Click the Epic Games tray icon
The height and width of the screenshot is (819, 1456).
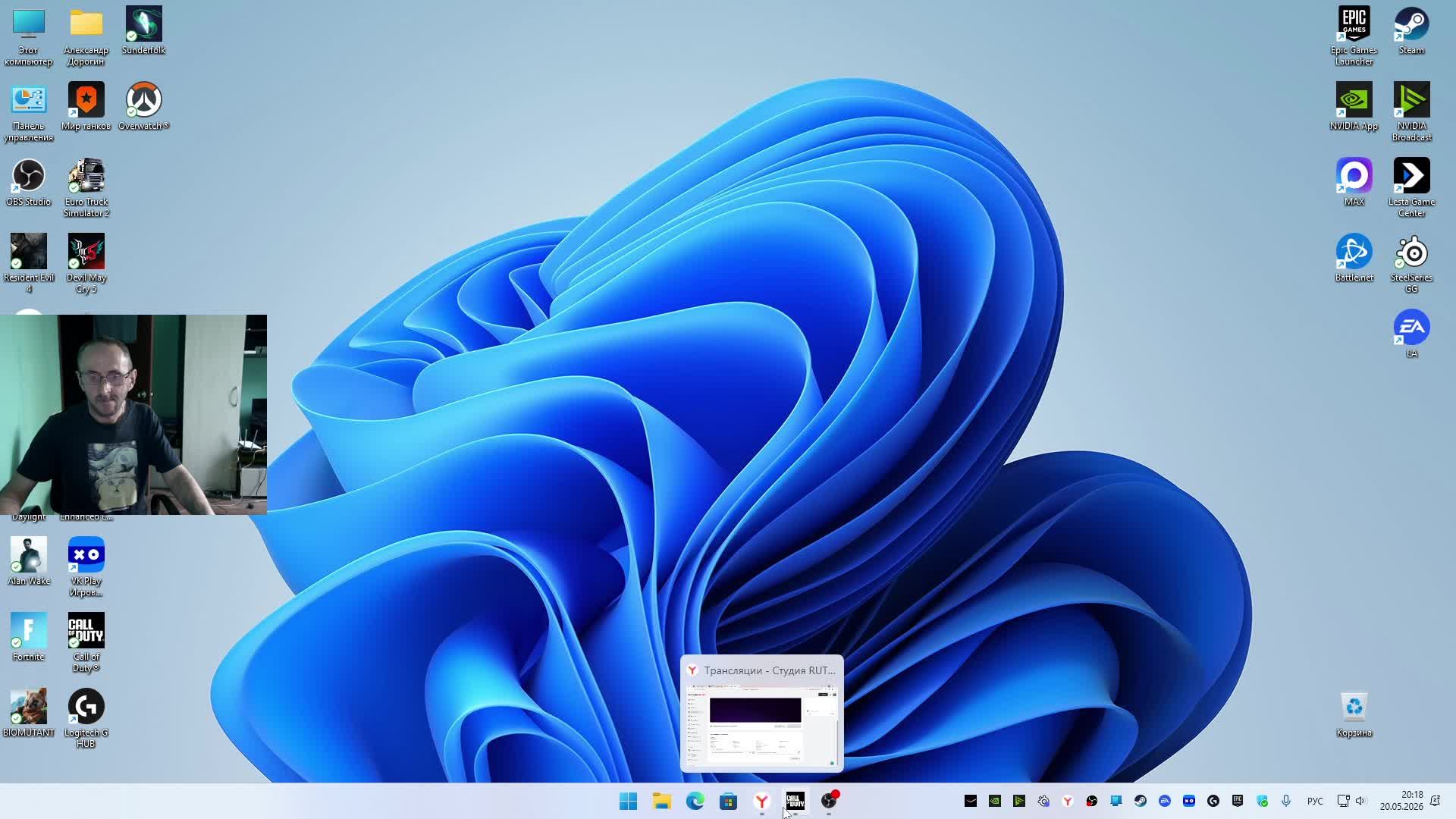(x=1238, y=801)
